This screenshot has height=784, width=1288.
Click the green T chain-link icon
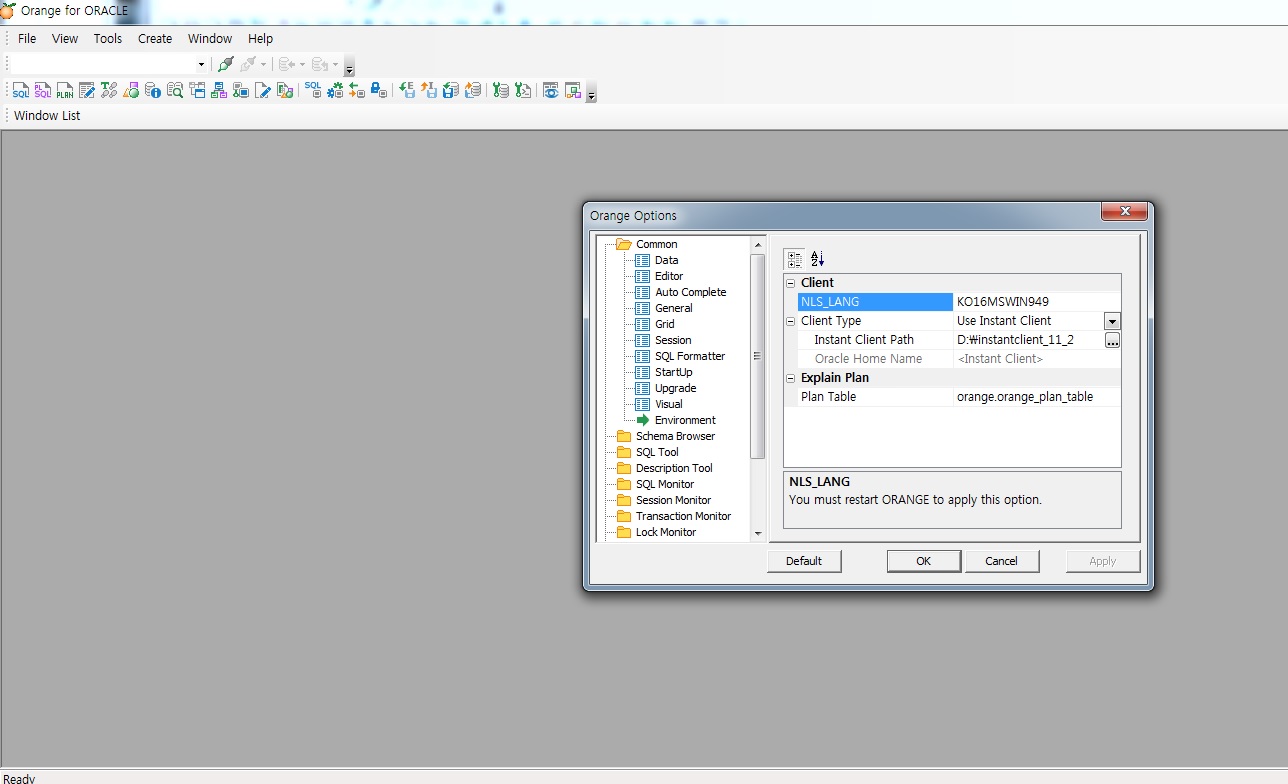tap(109, 90)
